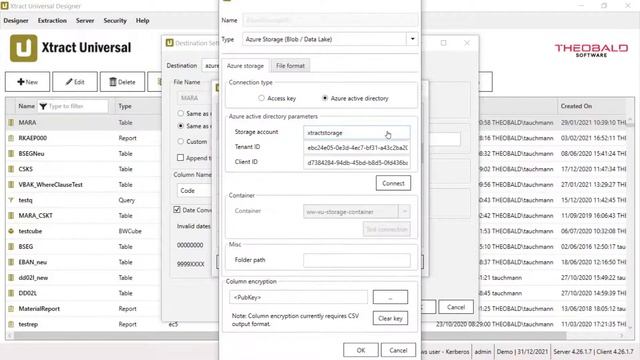Viewport: 640px width, 360px height.
Task: Click the Delete extraction button
Action: (122, 82)
